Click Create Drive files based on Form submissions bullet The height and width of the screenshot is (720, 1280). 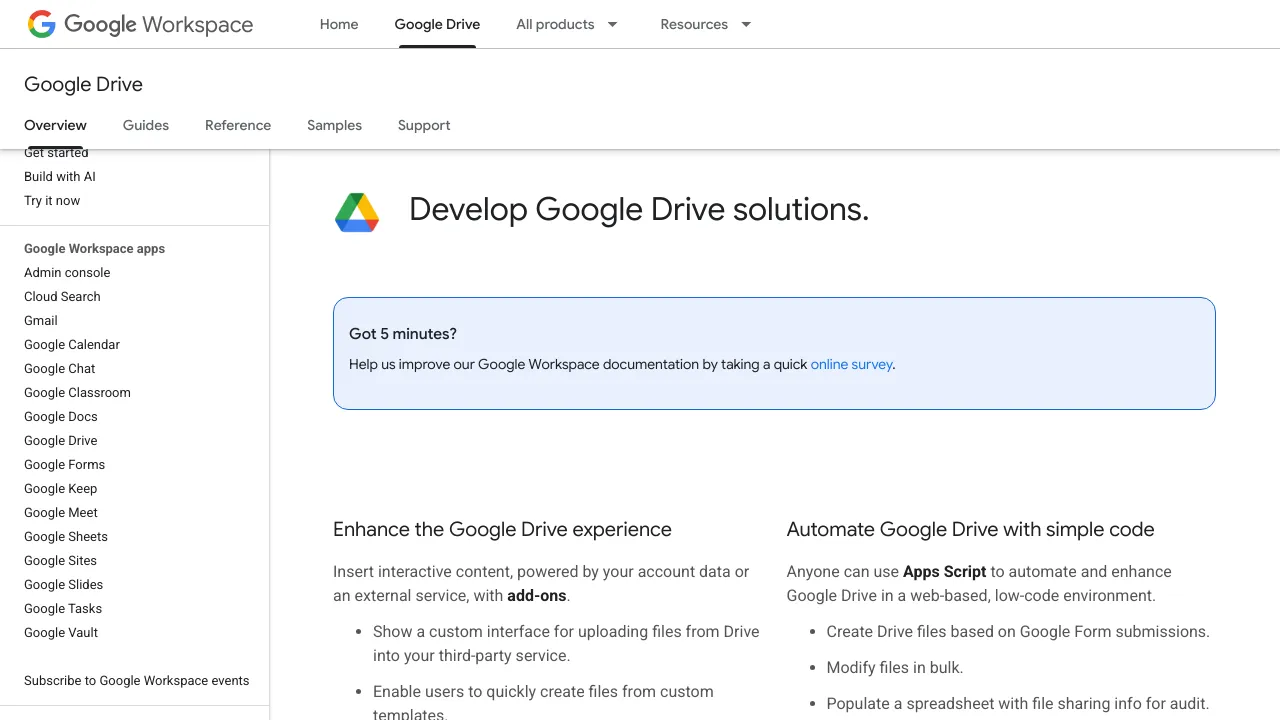click(1018, 632)
